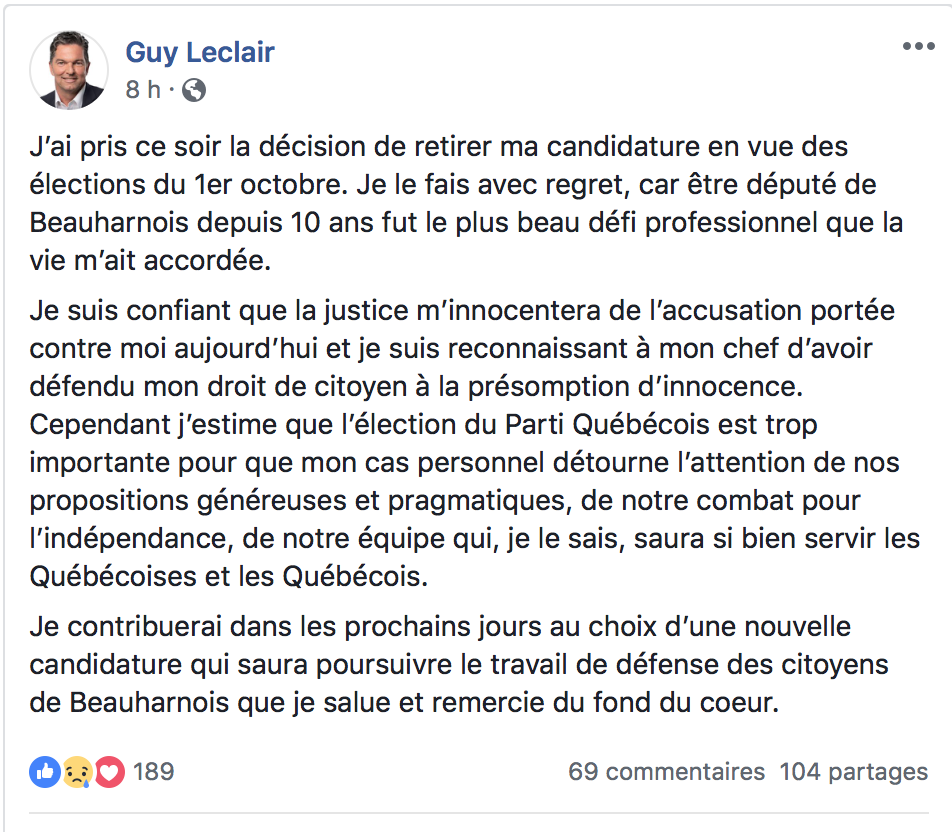Open the Guy Leclair profile name link
The width and height of the screenshot is (952, 832).
click(x=200, y=52)
